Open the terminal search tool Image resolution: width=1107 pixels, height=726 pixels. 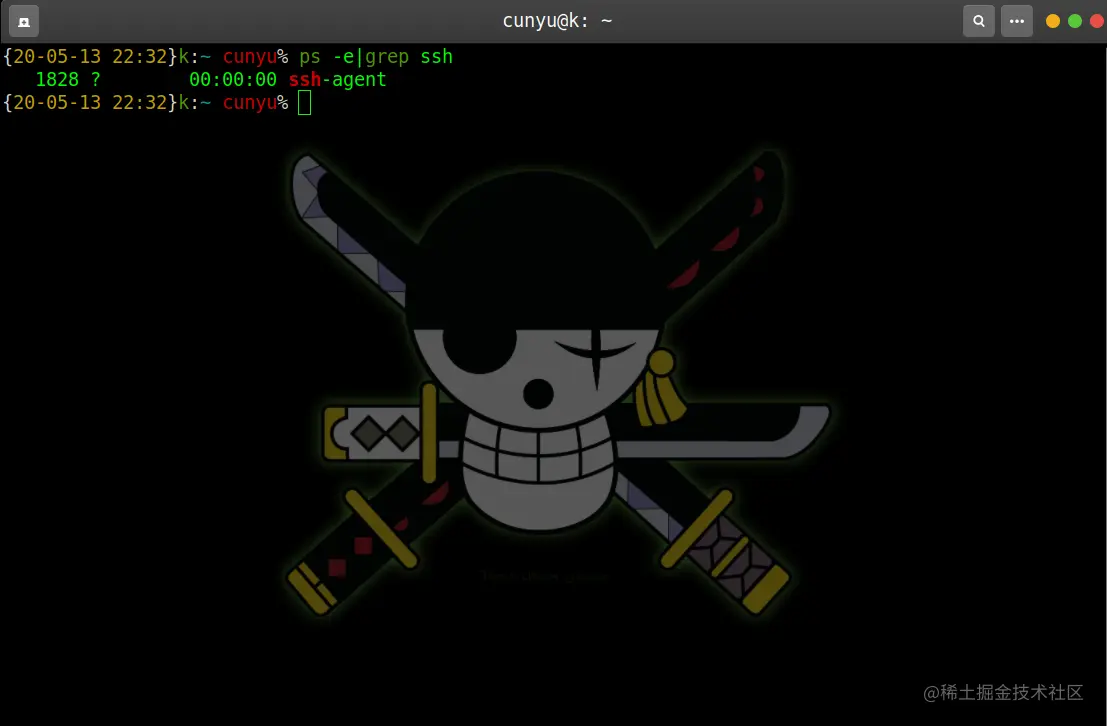979,21
